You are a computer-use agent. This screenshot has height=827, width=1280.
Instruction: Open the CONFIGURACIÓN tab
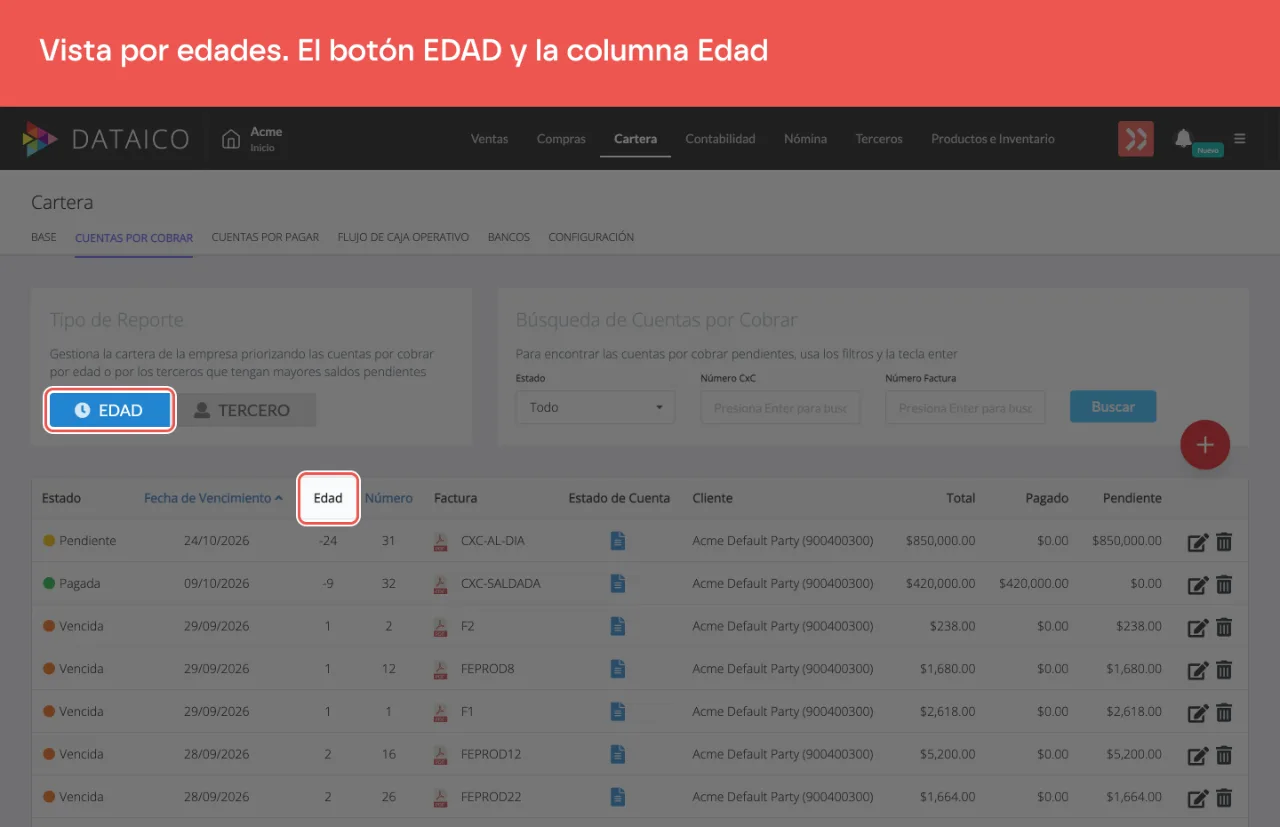pyautogui.click(x=591, y=238)
